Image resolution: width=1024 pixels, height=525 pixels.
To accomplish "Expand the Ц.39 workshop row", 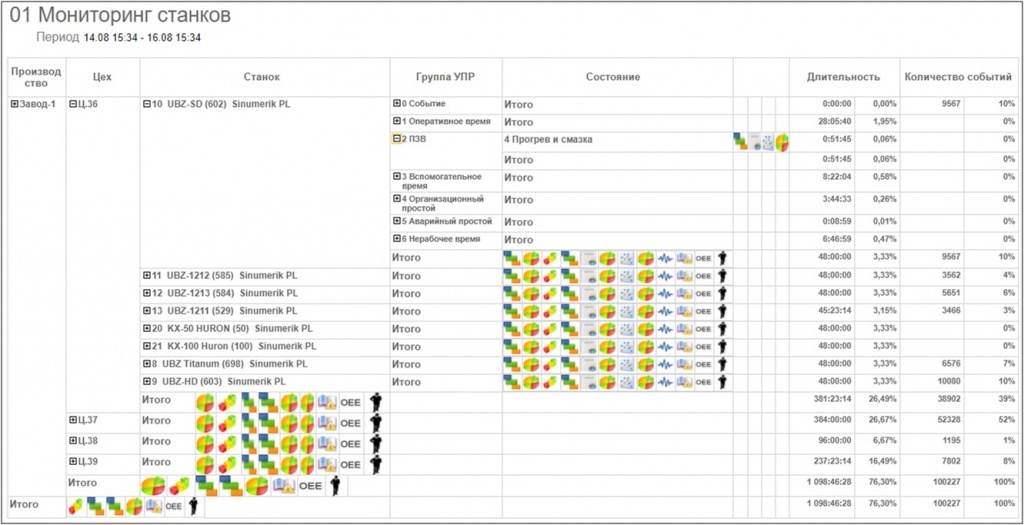I will coord(73,461).
